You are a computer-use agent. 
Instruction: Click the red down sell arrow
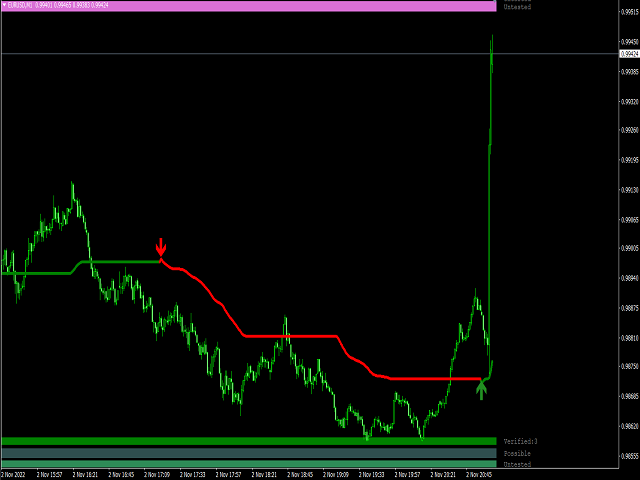point(161,247)
